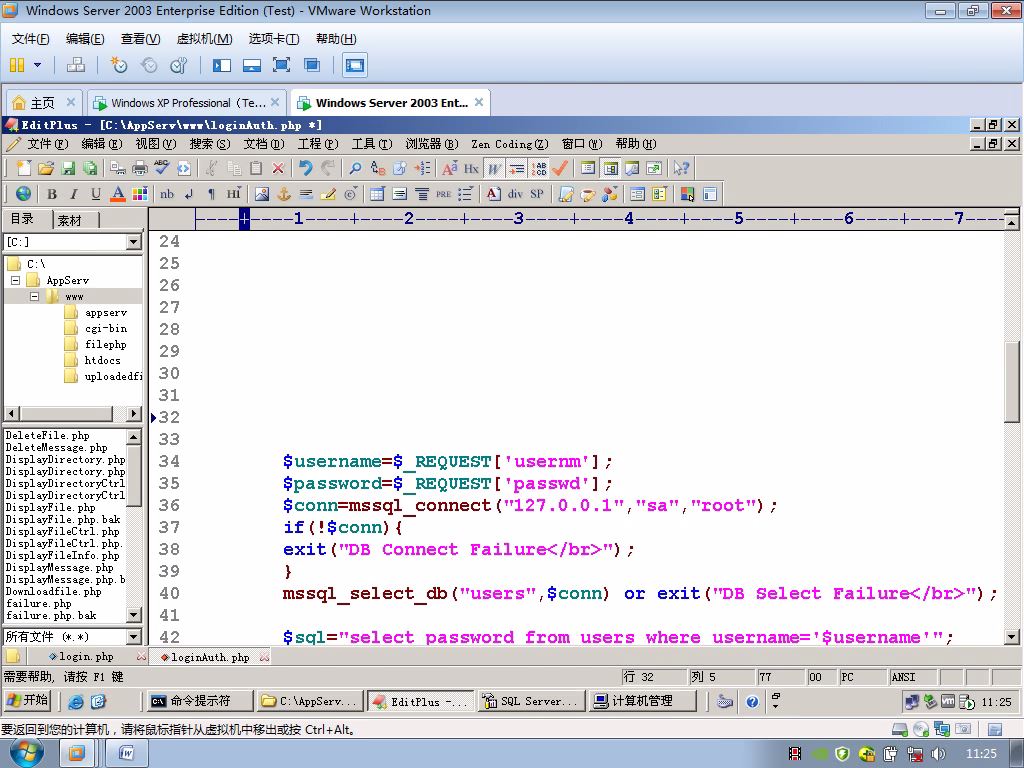This screenshot has width=1024, height=768.
Task: Click the red check mark icon
Action: (x=560, y=168)
